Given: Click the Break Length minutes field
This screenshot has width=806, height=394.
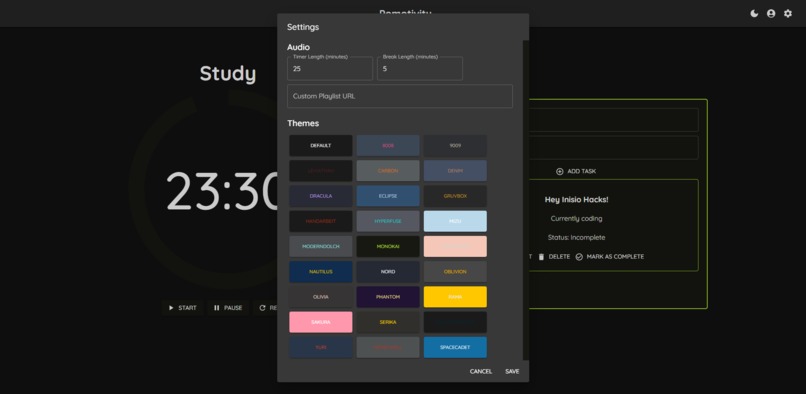Looking at the screenshot, I should click(x=420, y=68).
